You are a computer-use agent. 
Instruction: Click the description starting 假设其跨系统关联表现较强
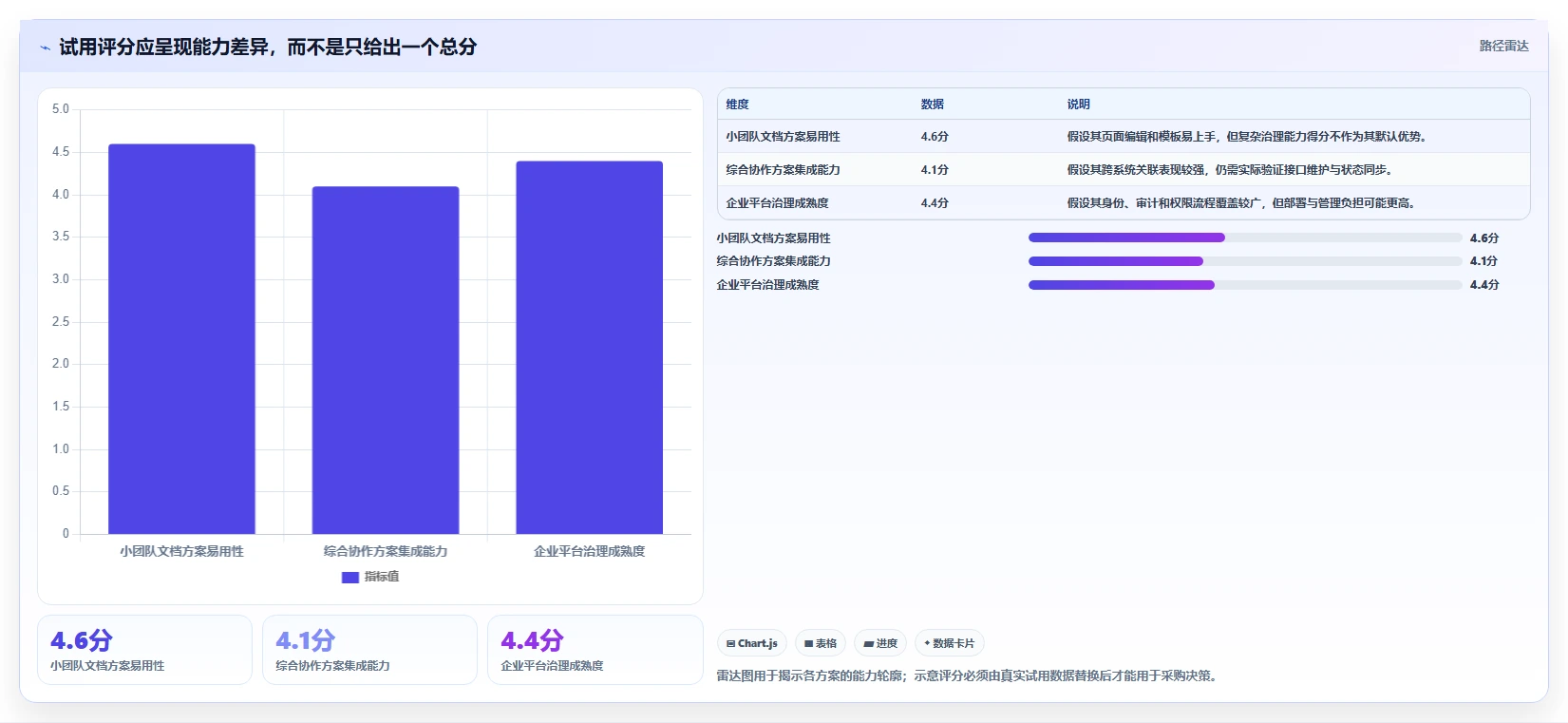pos(1232,170)
